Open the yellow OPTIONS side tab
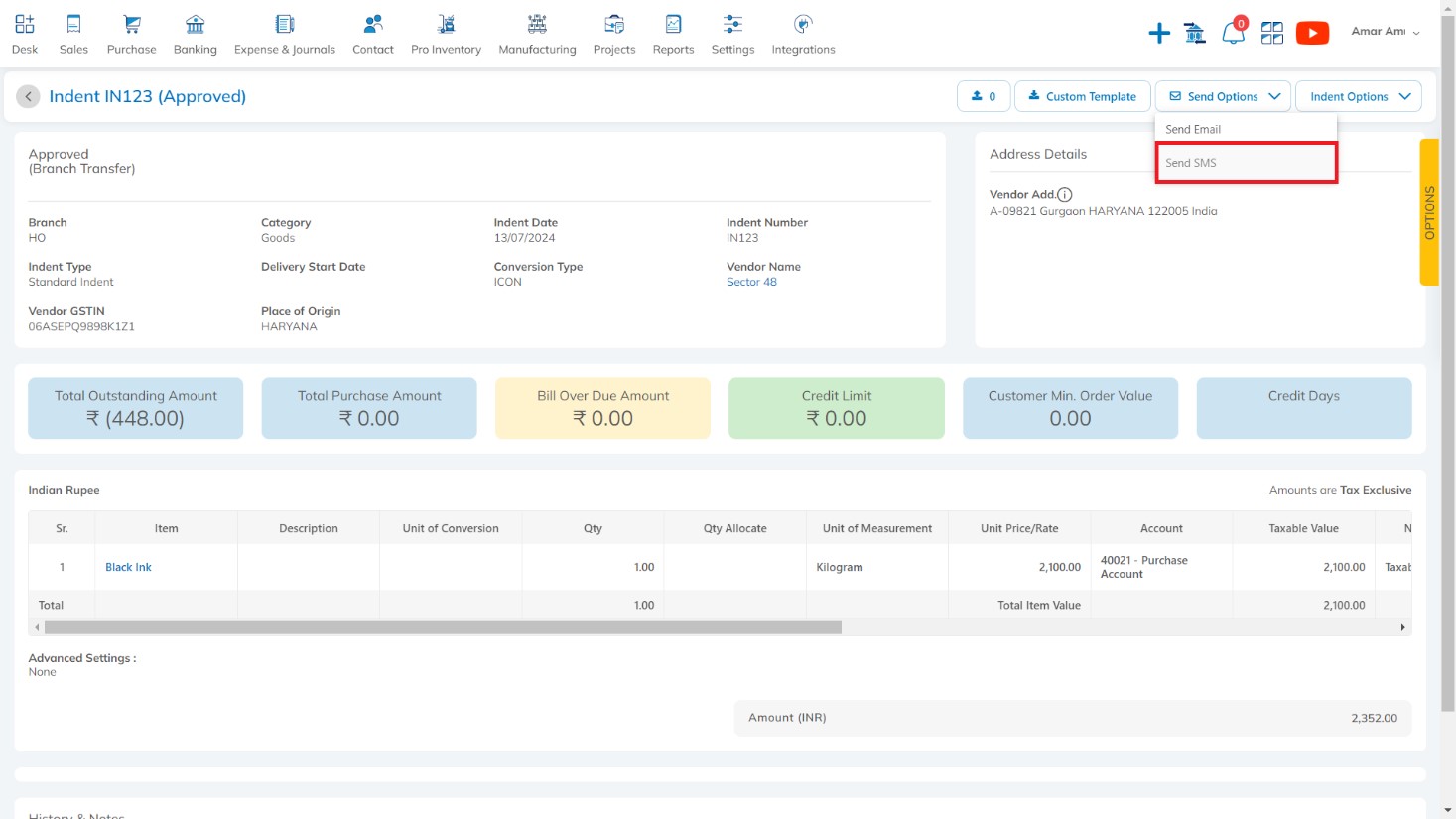 (1429, 212)
